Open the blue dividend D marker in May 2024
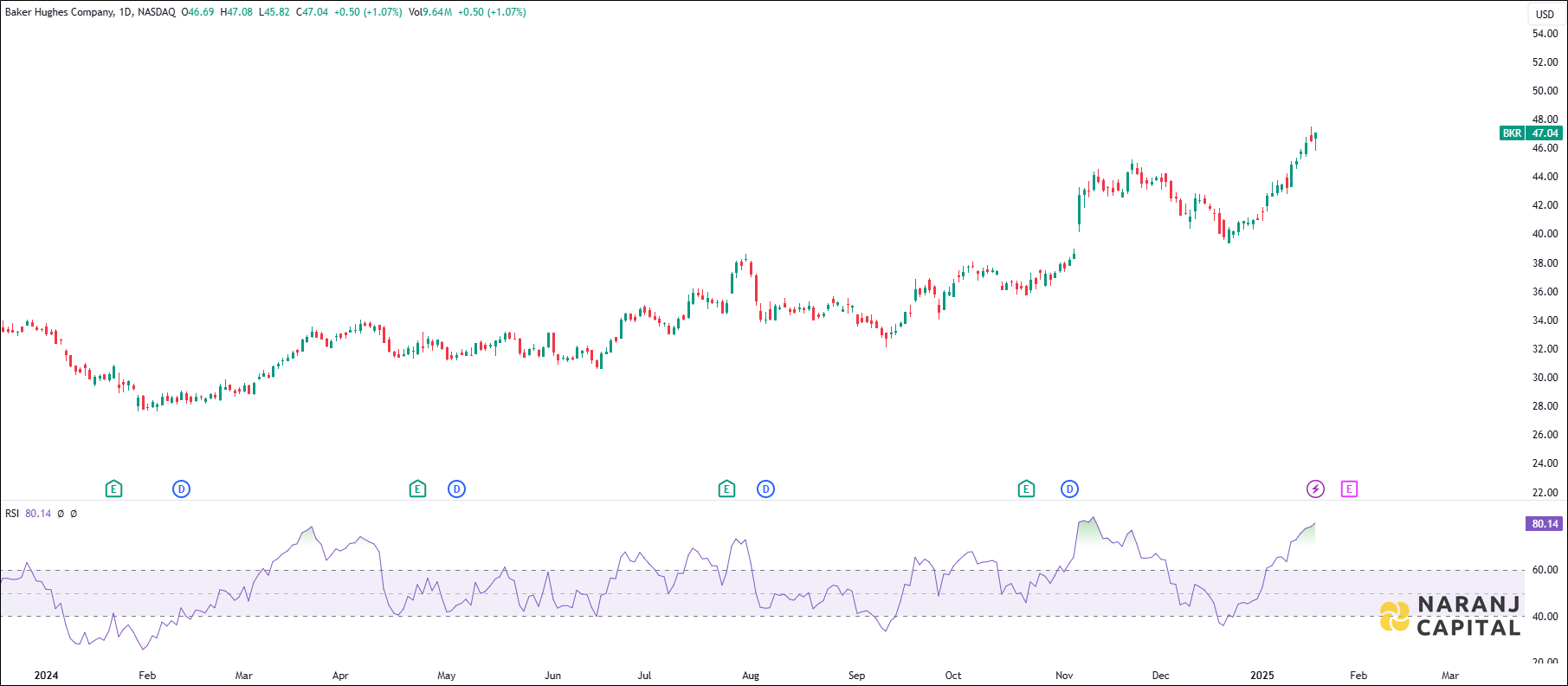 click(456, 489)
